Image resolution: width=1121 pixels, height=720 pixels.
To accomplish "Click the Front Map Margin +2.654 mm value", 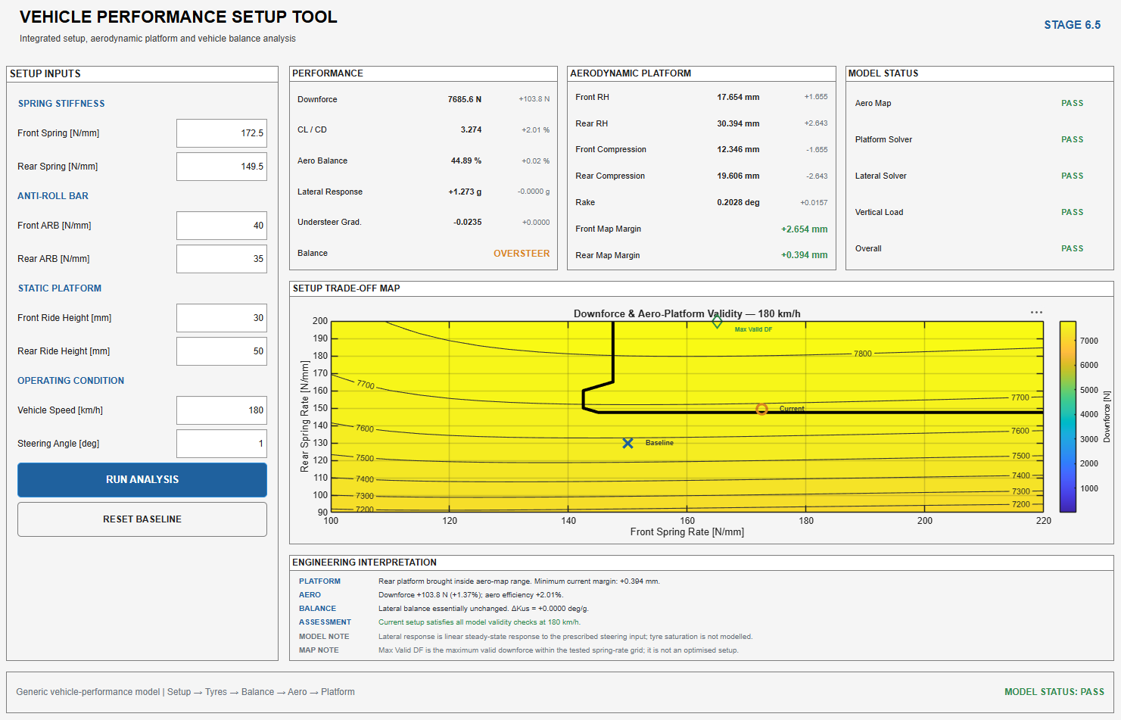I will tap(804, 230).
